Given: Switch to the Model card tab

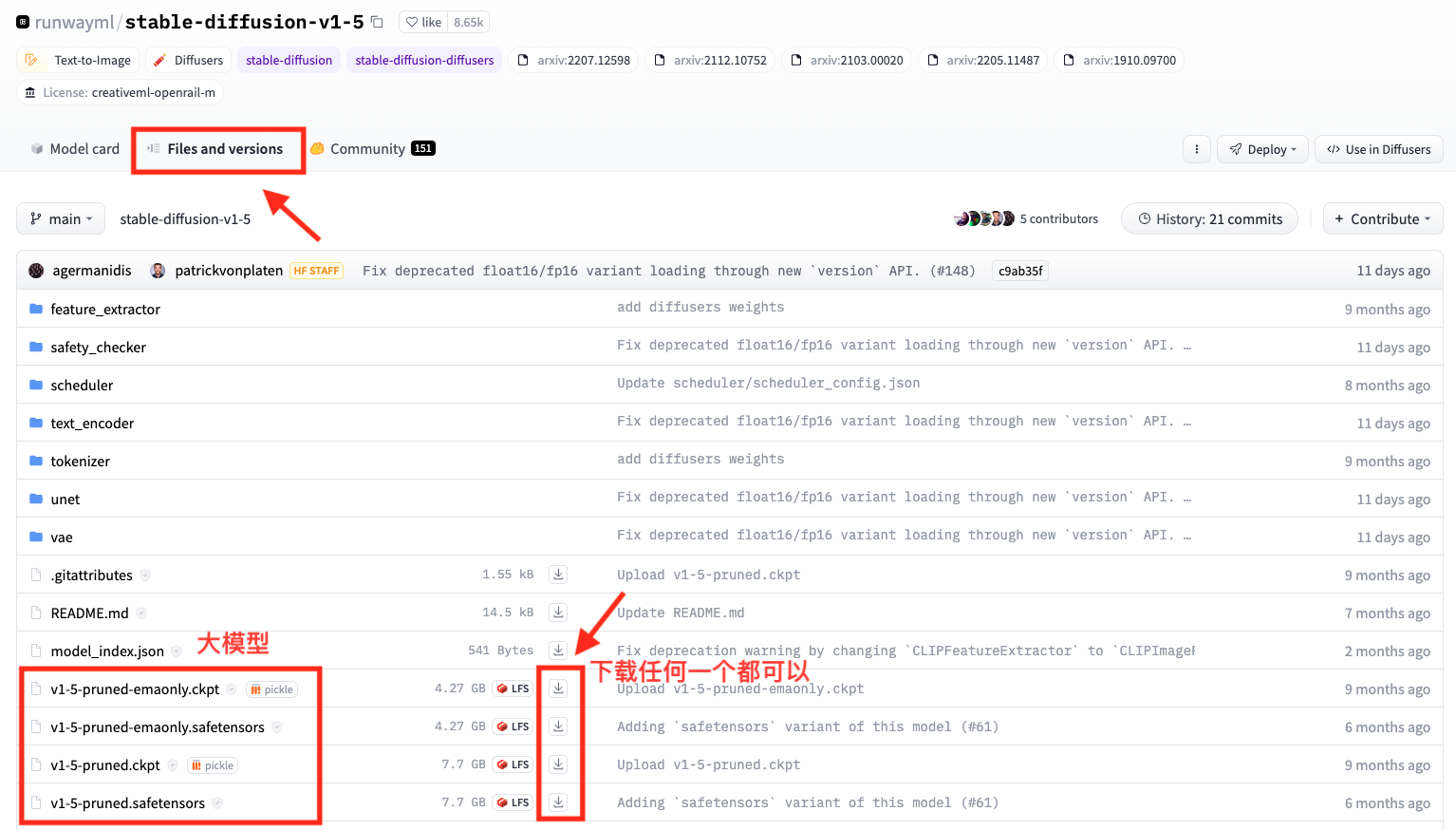Looking at the screenshot, I should [x=75, y=149].
